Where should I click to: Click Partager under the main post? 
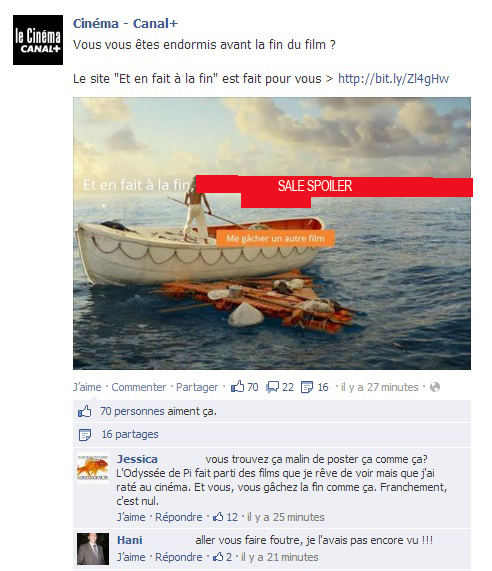[x=197, y=387]
